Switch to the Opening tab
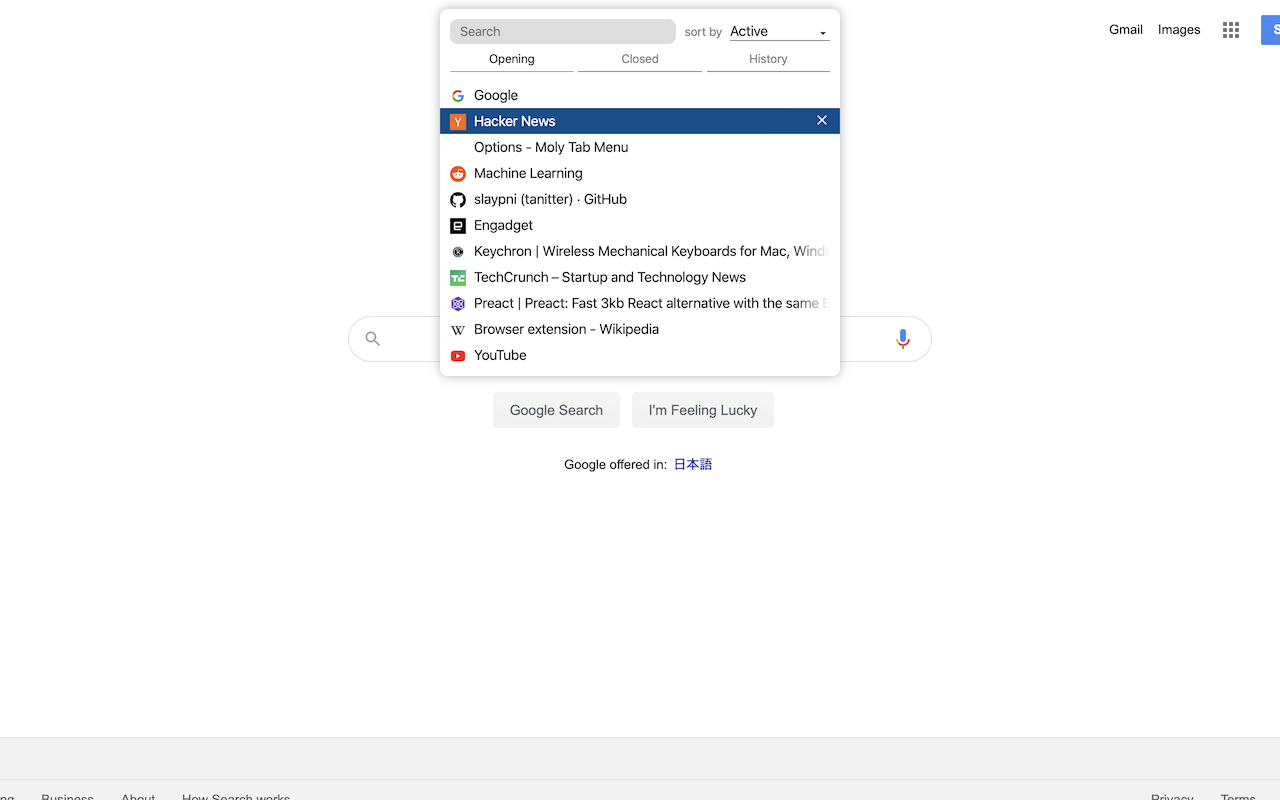The height and width of the screenshot is (800, 1280). coord(512,60)
